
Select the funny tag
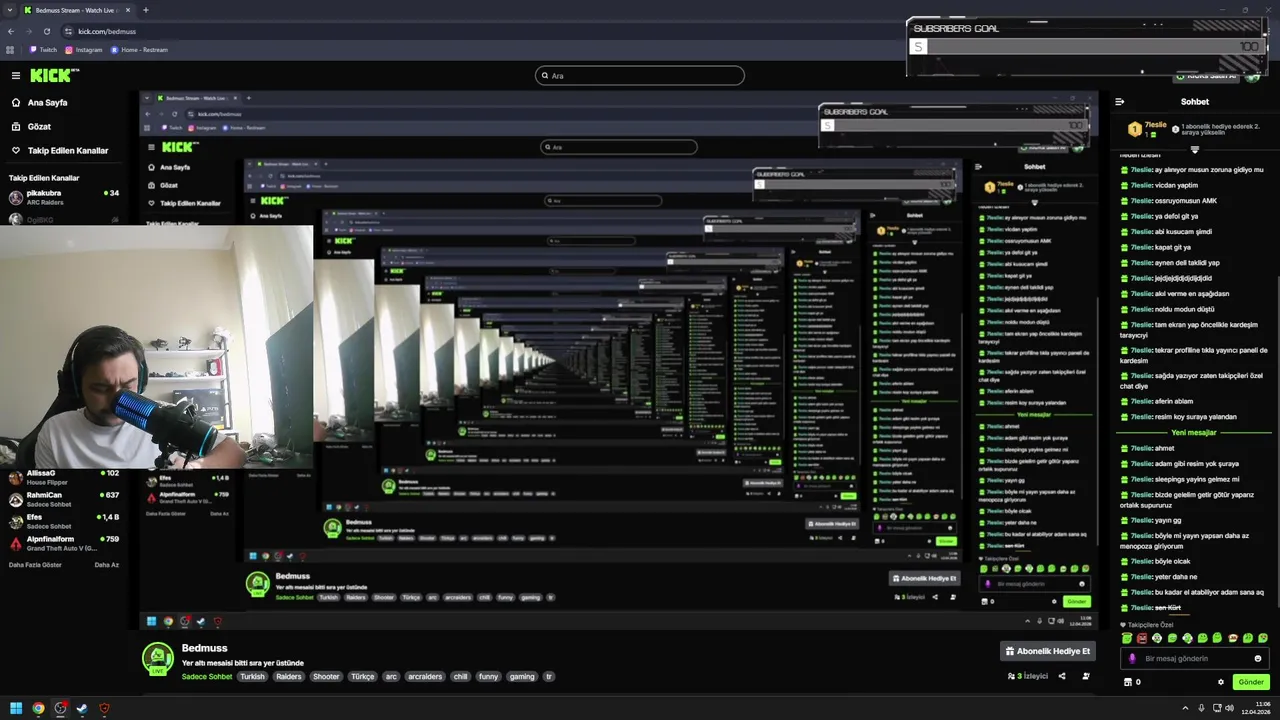click(x=488, y=677)
